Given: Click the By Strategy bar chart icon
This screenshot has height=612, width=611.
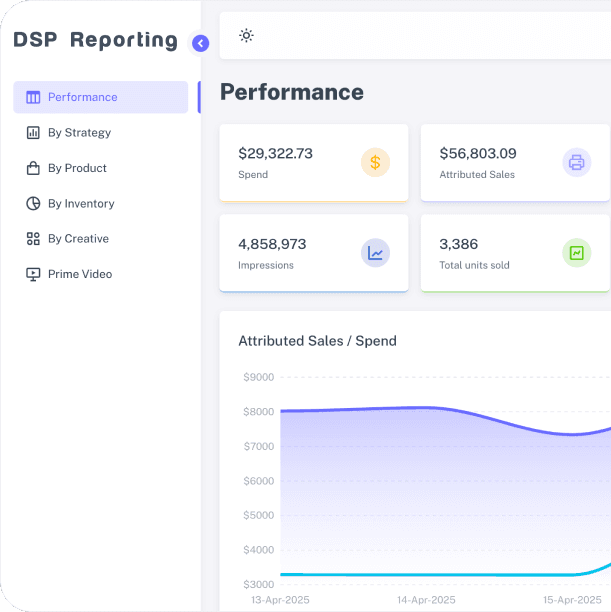Looking at the screenshot, I should click(x=33, y=133).
